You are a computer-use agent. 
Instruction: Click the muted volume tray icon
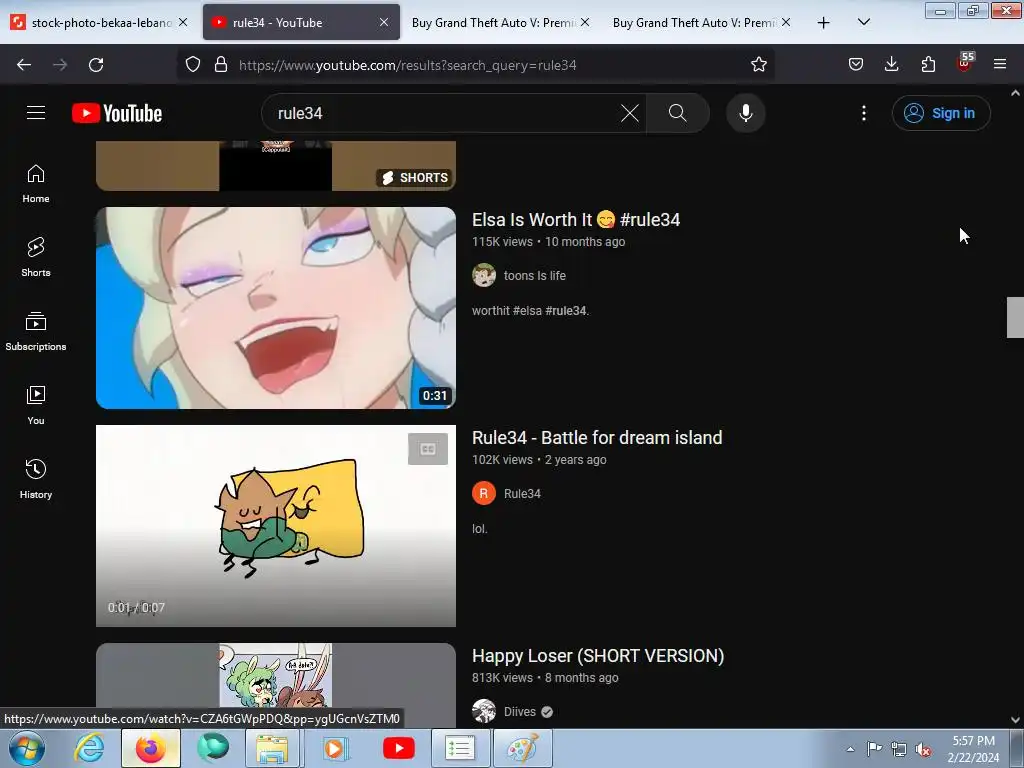pos(923,749)
